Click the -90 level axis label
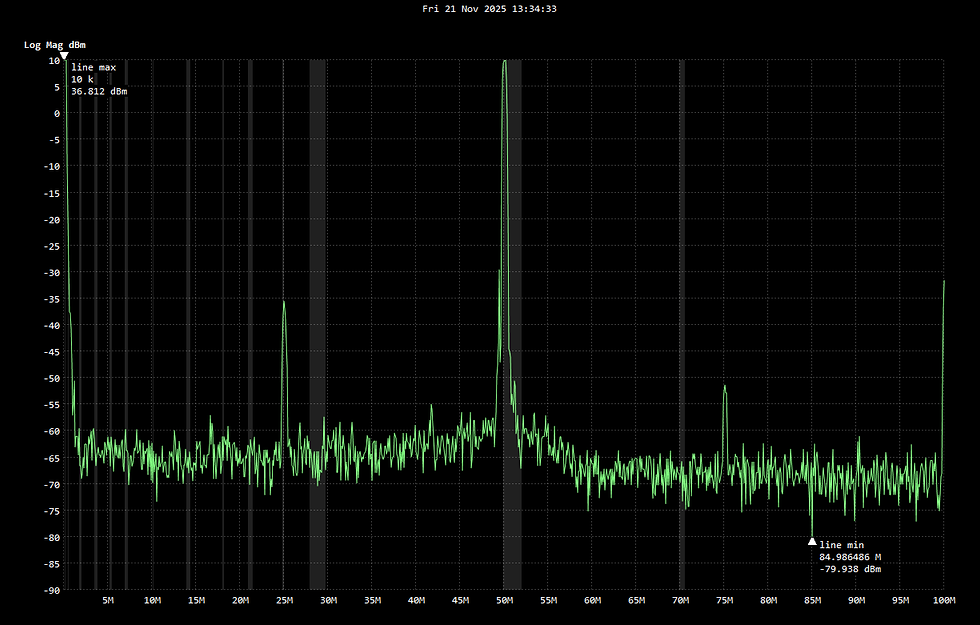 (52, 590)
